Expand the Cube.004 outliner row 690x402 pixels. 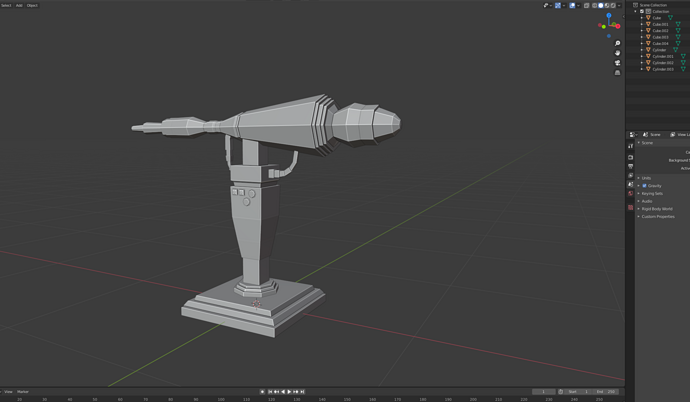(x=642, y=44)
